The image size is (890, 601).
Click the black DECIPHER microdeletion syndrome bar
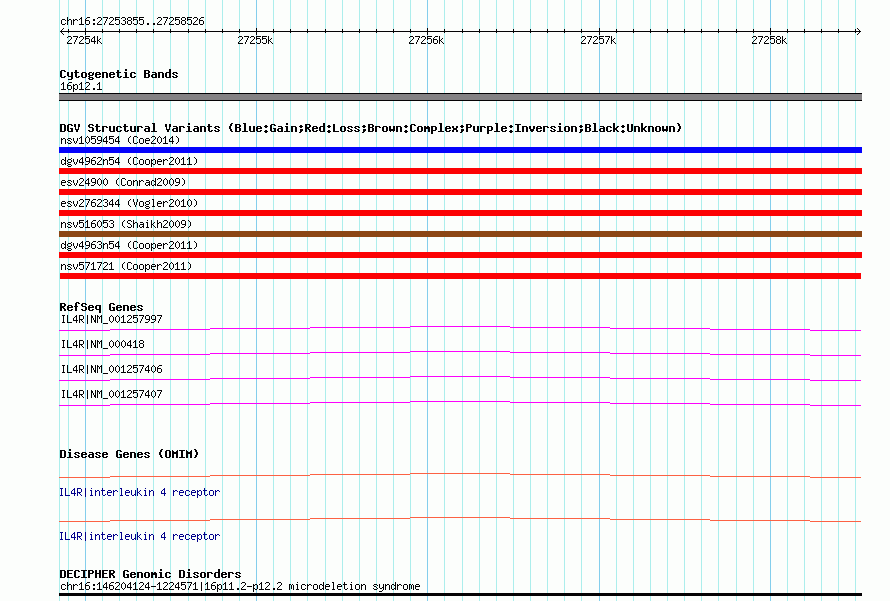pyautogui.click(x=460, y=594)
